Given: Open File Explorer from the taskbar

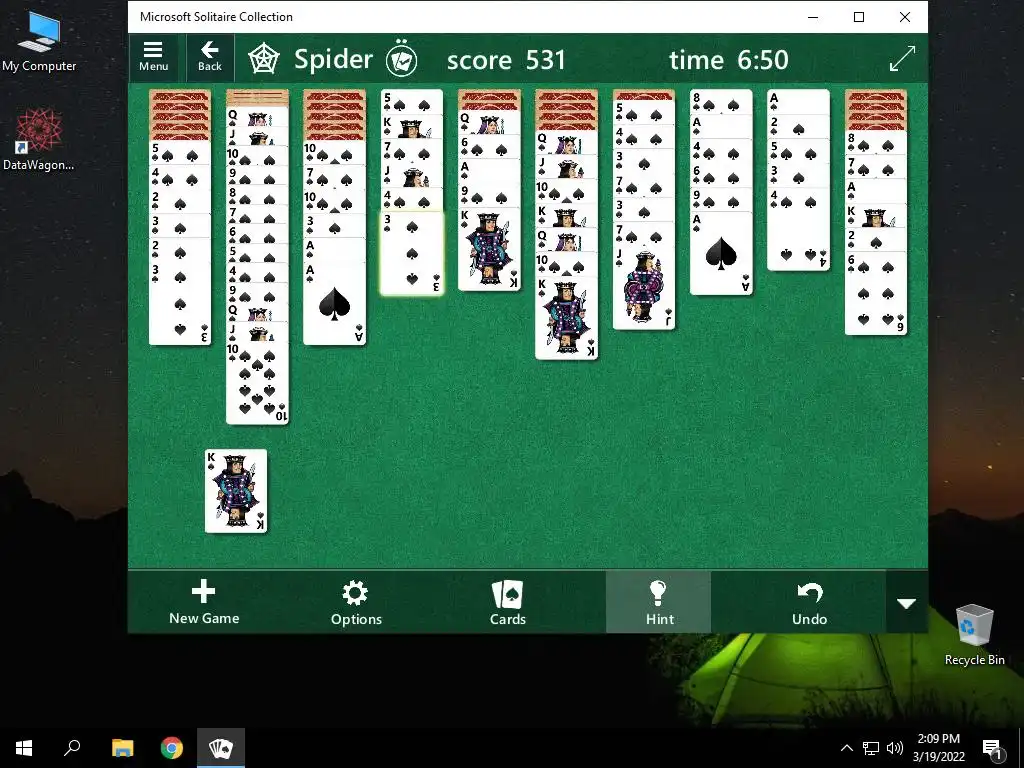Looking at the screenshot, I should pos(122,748).
